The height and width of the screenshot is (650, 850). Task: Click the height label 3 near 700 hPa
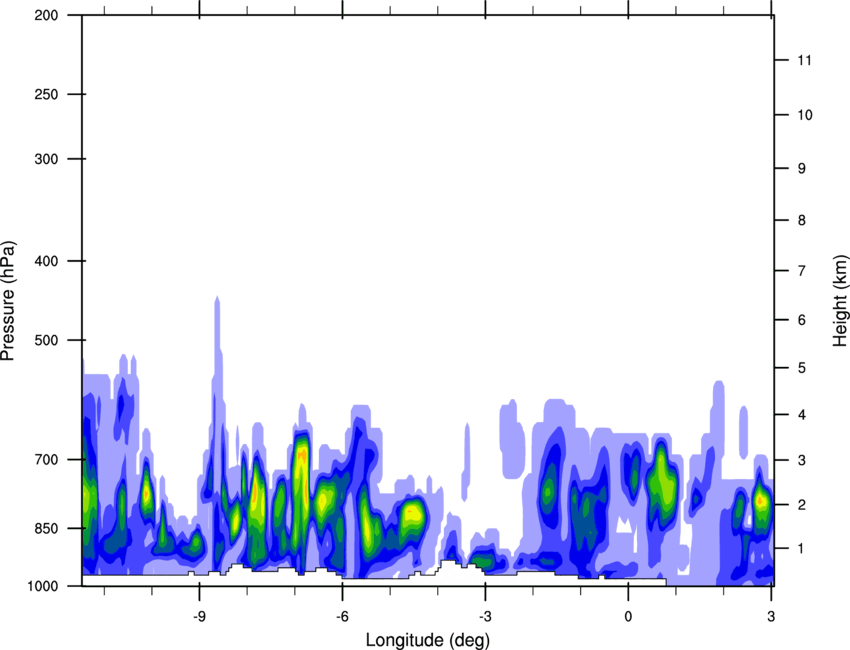(802, 460)
